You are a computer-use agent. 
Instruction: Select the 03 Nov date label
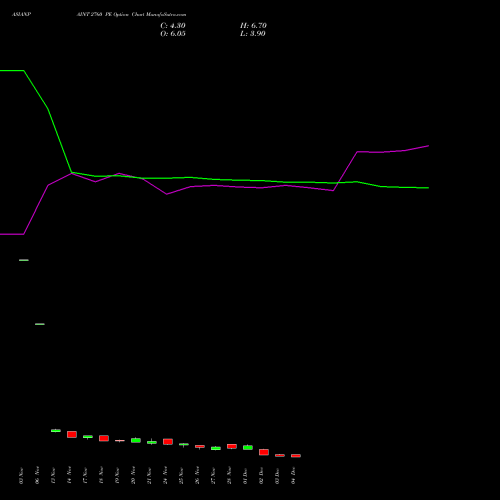click(x=22, y=475)
